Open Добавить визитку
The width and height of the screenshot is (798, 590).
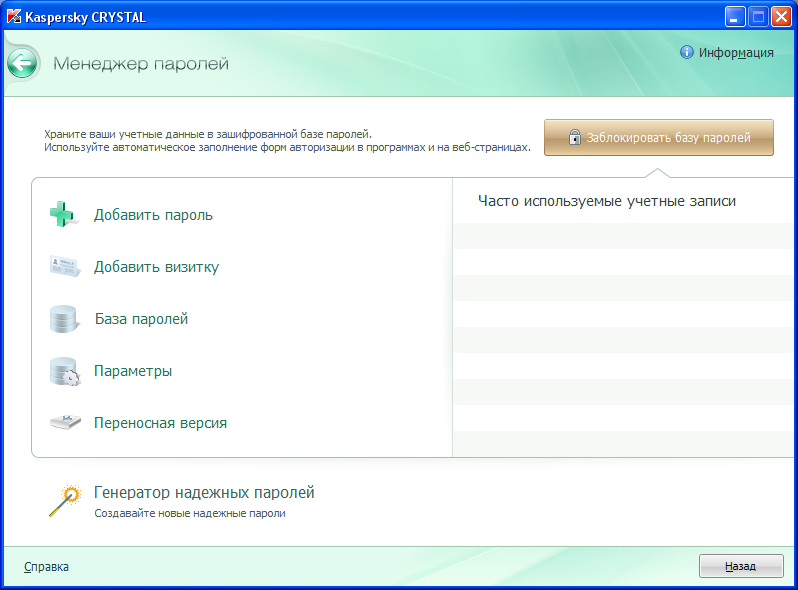[x=156, y=267]
